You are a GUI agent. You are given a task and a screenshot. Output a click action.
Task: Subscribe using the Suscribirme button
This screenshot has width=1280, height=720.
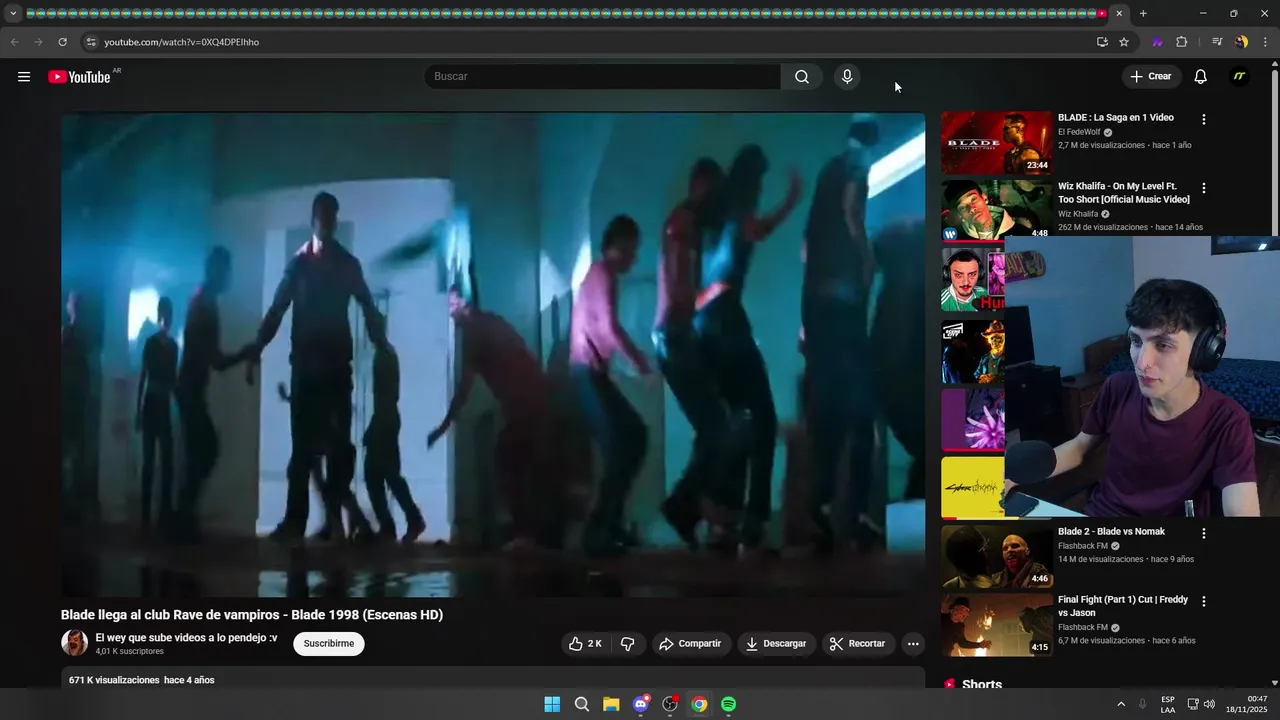(329, 644)
